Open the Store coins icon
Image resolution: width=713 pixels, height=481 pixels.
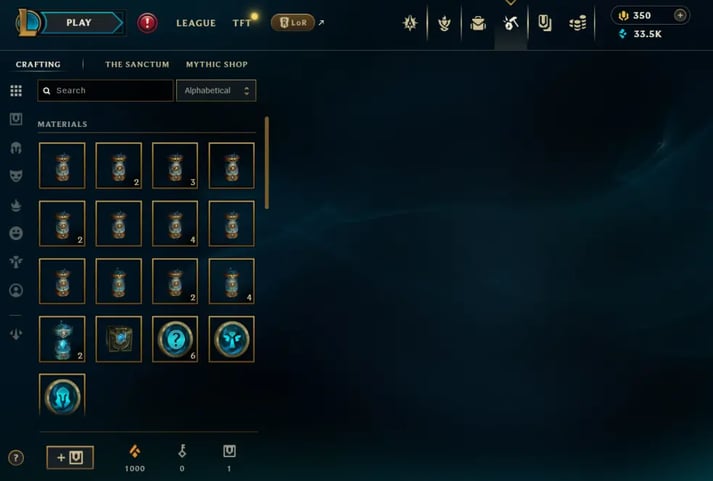tap(577, 23)
